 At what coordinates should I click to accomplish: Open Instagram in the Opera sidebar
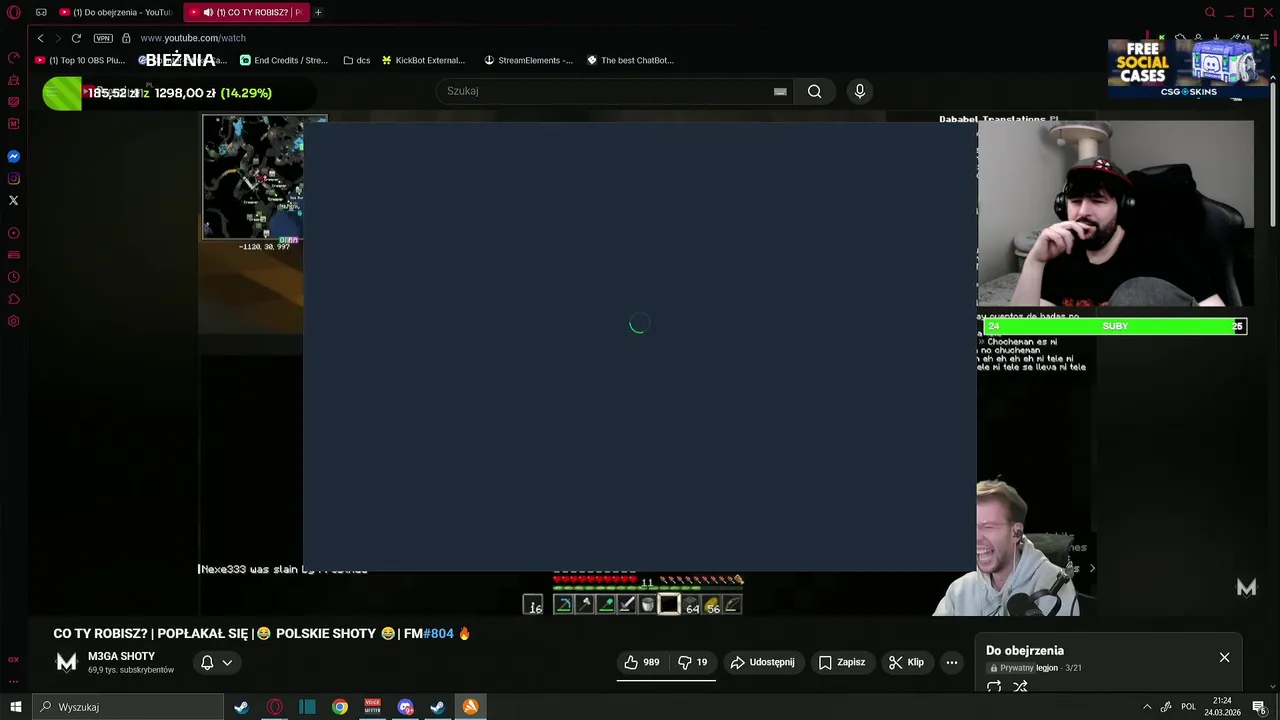pyautogui.click(x=14, y=178)
